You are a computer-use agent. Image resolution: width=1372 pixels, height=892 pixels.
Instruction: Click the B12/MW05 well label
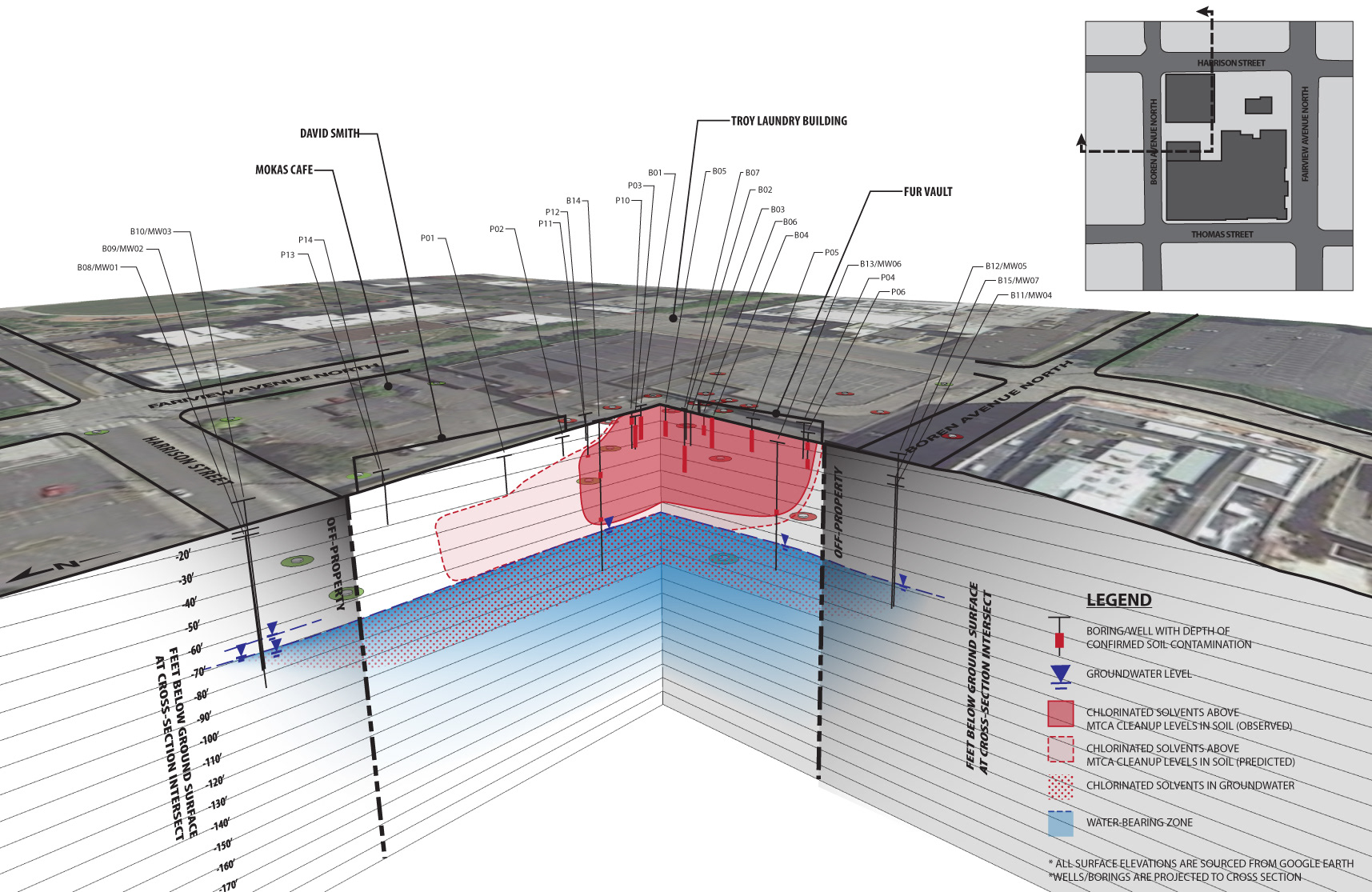click(x=1006, y=266)
